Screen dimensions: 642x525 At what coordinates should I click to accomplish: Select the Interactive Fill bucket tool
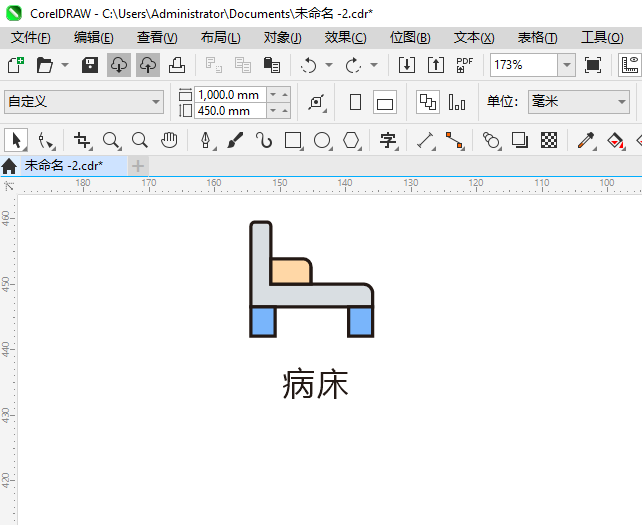(x=615, y=140)
